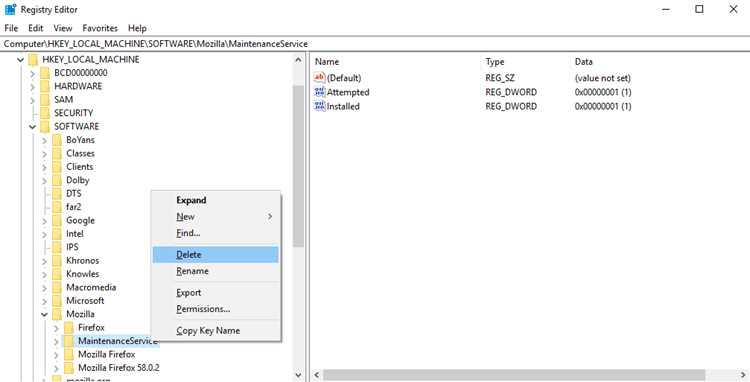Open Permissions... from the context menu
Image resolution: width=750 pixels, height=382 pixels.
[x=215, y=309]
